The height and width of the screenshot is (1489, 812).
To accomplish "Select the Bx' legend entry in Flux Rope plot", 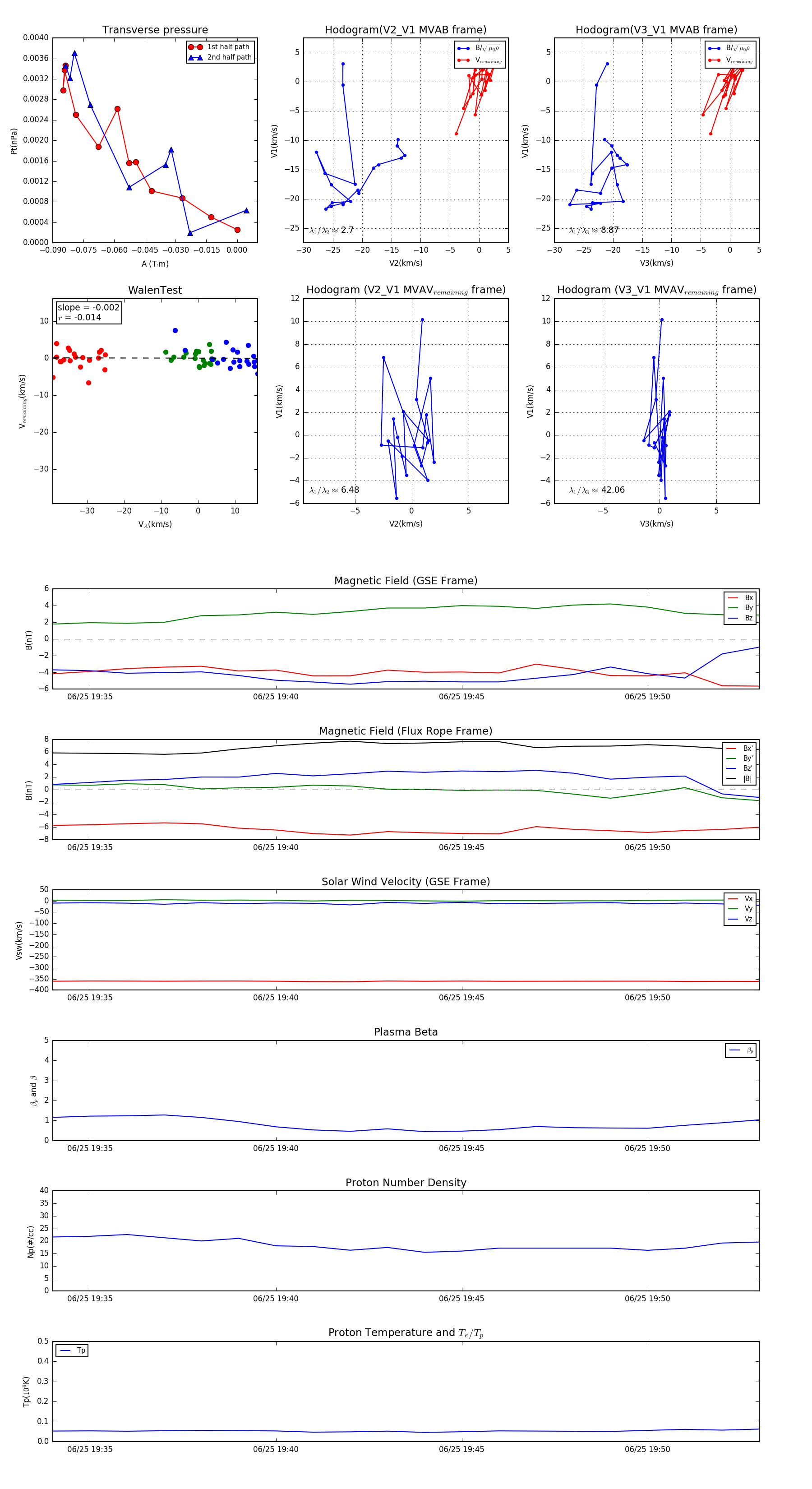I will pos(739,749).
